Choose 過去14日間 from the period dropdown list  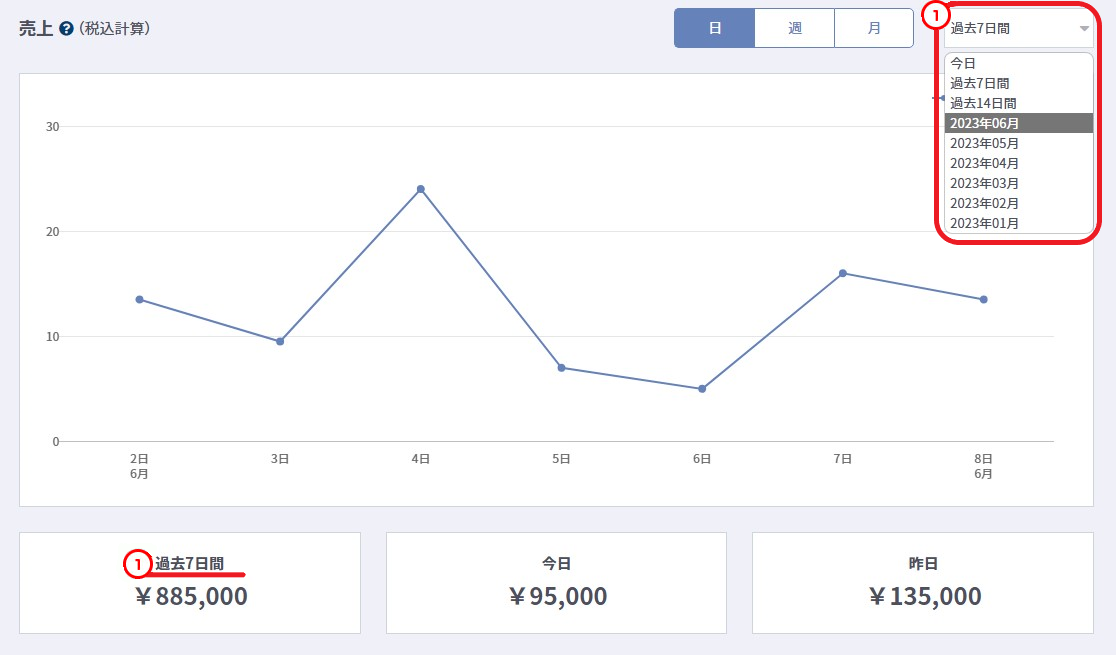point(983,103)
